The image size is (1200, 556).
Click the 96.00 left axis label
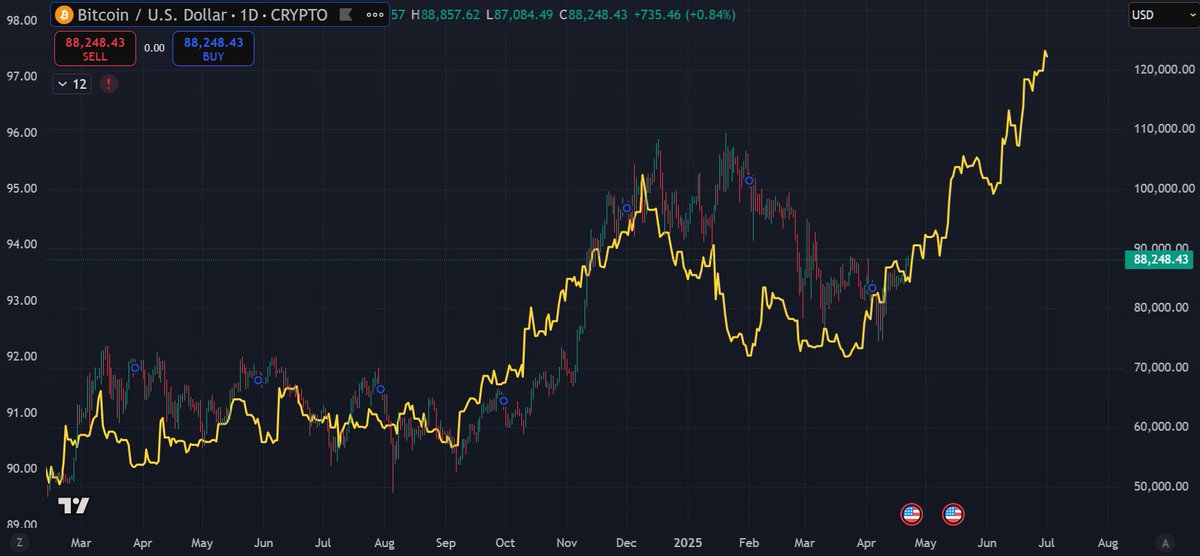point(22,132)
